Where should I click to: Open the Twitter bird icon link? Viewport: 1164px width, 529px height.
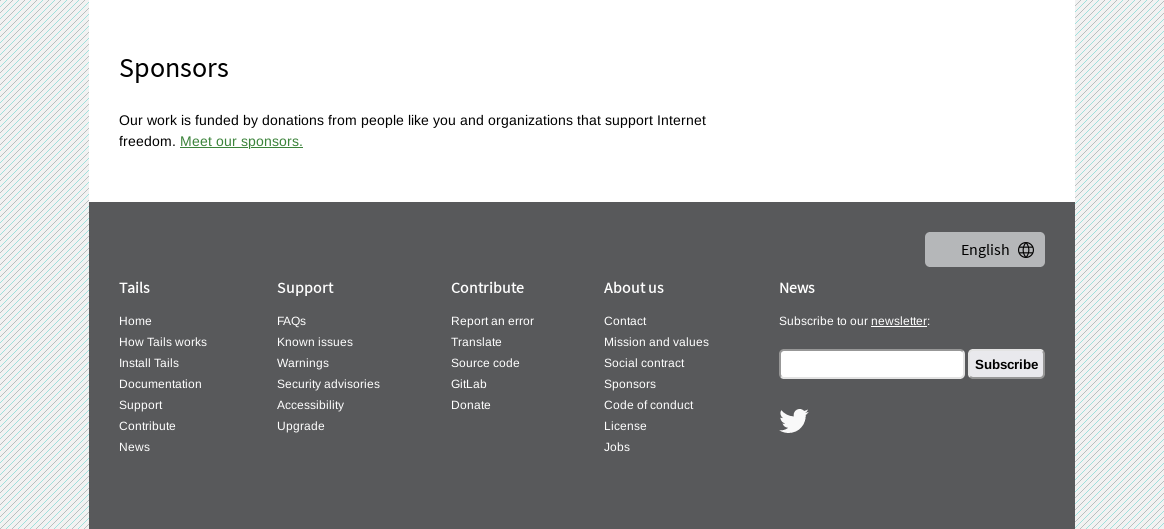(x=794, y=421)
